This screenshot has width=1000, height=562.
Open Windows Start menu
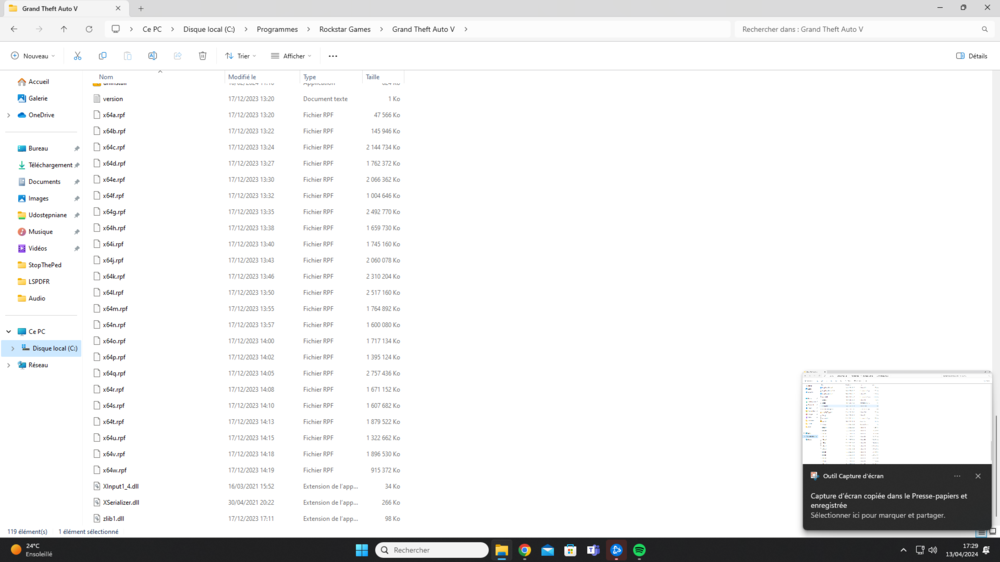(x=362, y=550)
